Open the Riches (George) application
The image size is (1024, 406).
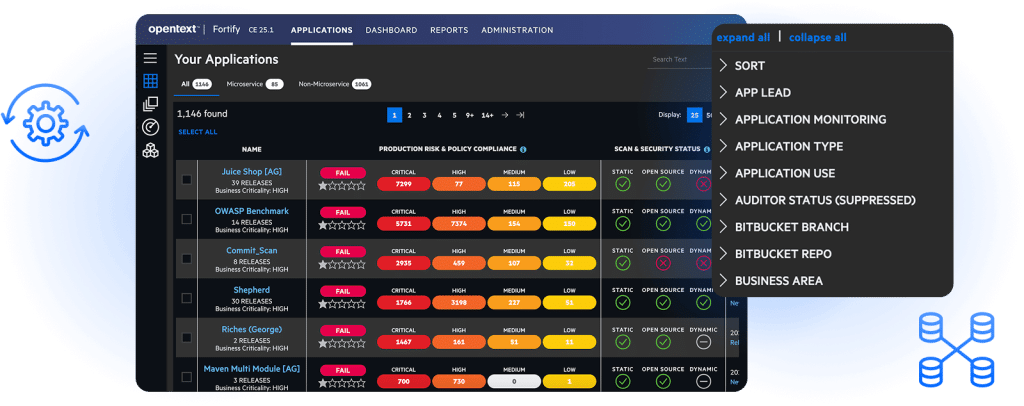coord(251,330)
